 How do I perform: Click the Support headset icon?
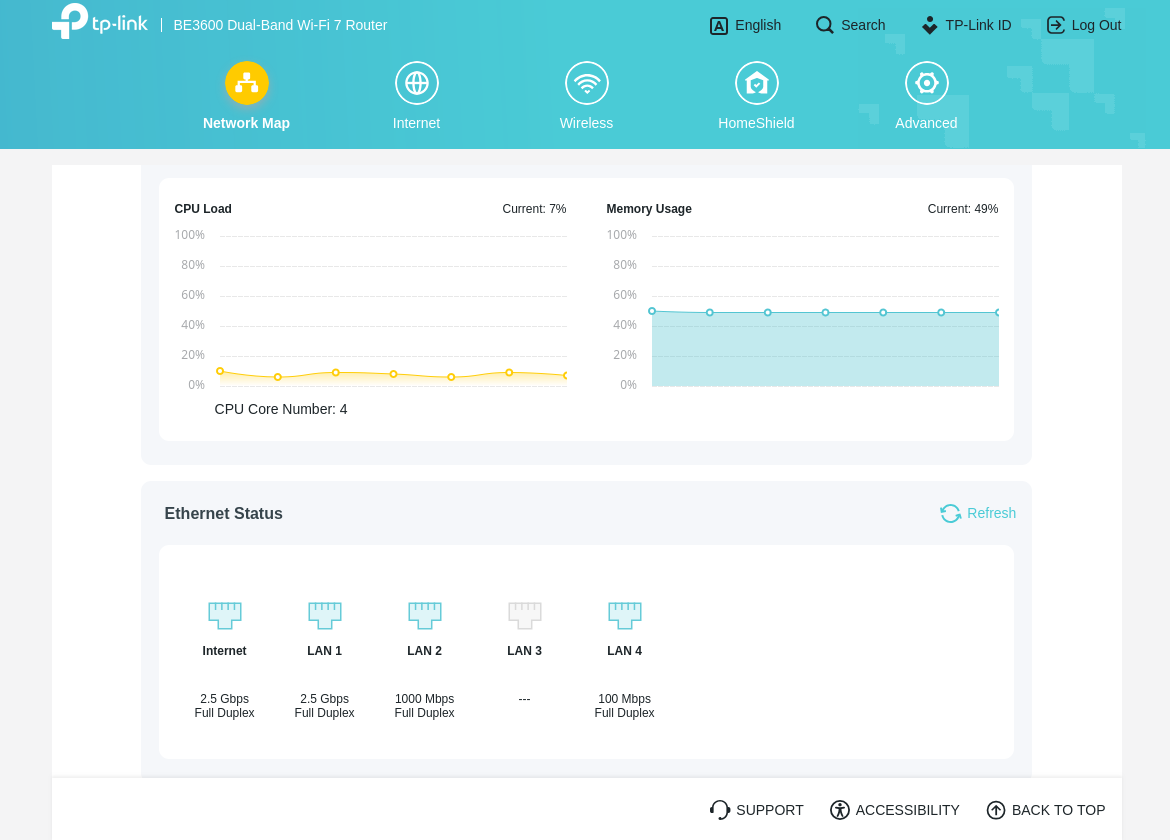pyautogui.click(x=719, y=810)
